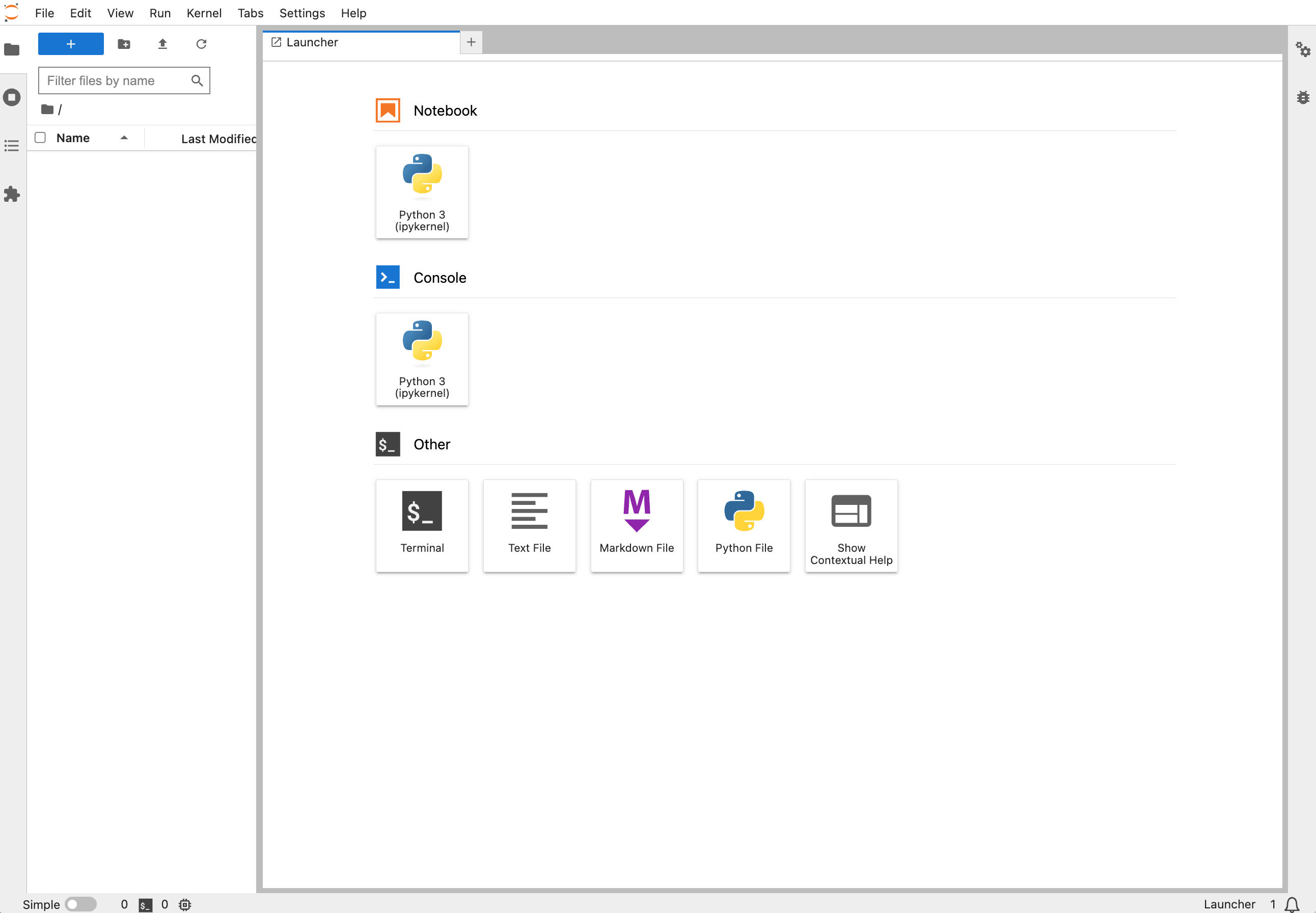Click the terminal count icon in status bar
Image resolution: width=1316 pixels, height=913 pixels.
(145, 905)
